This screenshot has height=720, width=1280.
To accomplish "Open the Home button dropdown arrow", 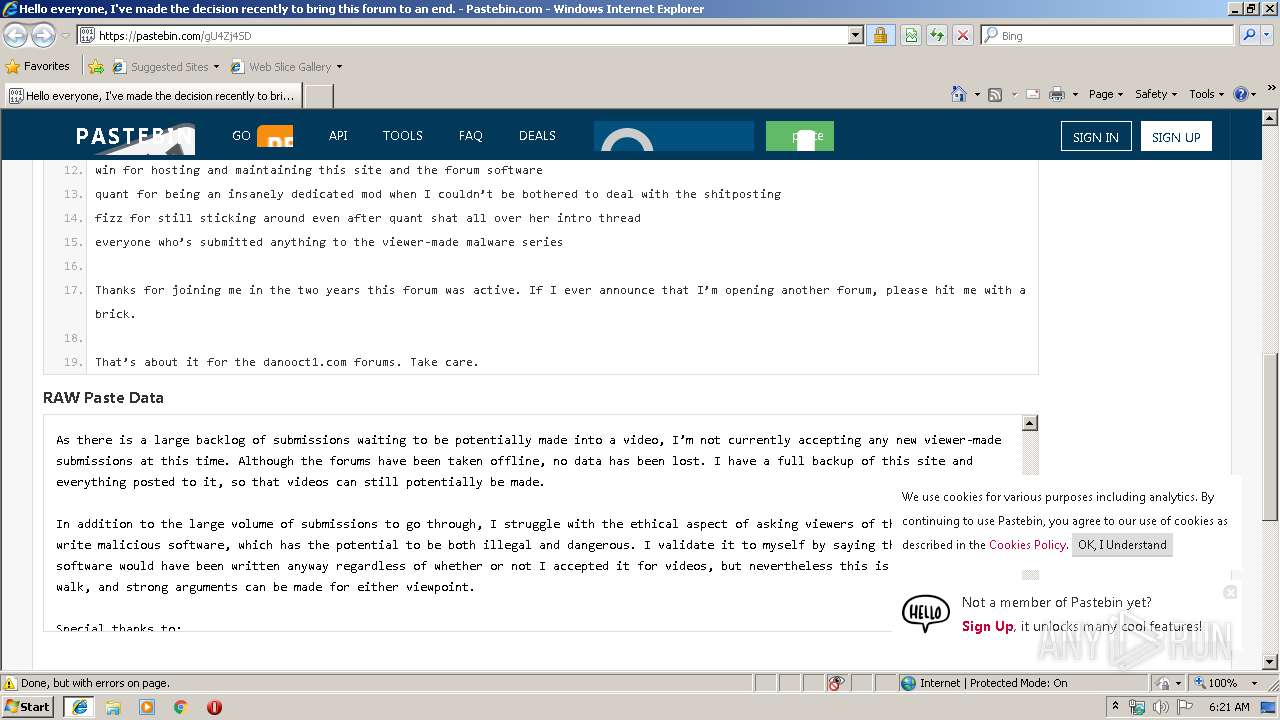I will pos(977,94).
